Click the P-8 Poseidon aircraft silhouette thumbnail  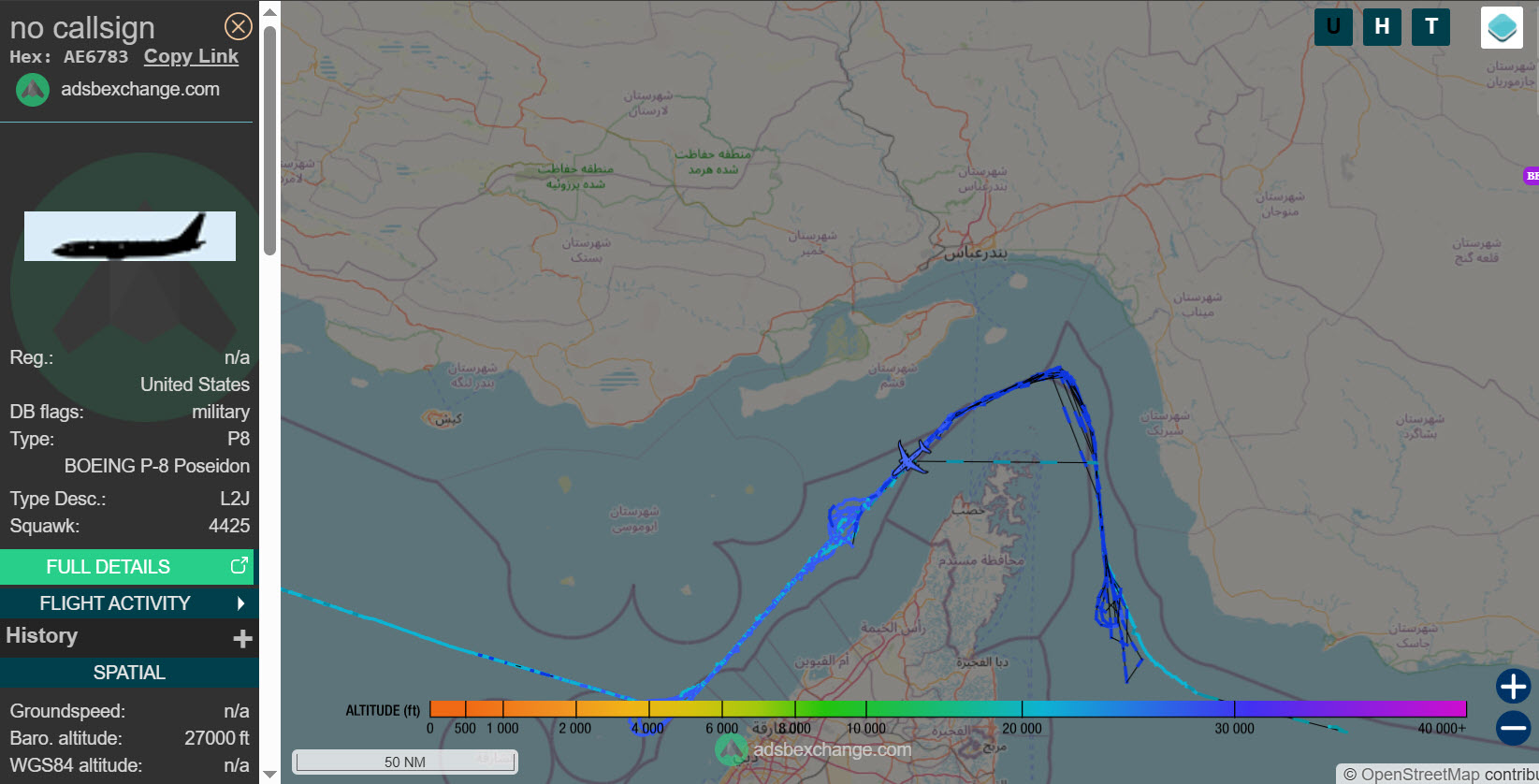click(x=130, y=236)
